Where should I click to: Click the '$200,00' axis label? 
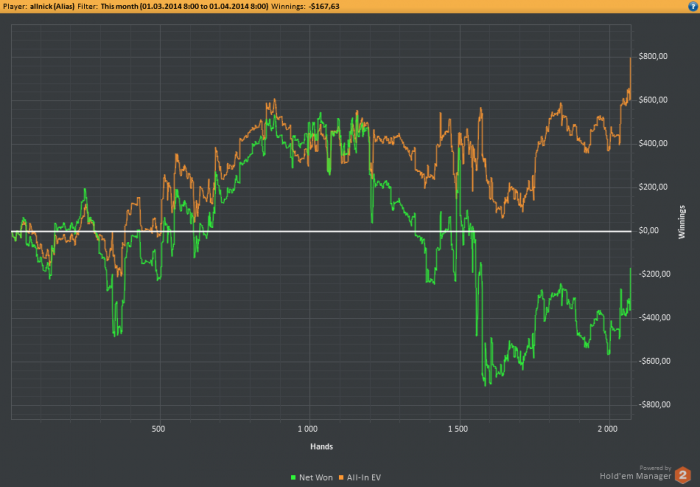tap(653, 187)
